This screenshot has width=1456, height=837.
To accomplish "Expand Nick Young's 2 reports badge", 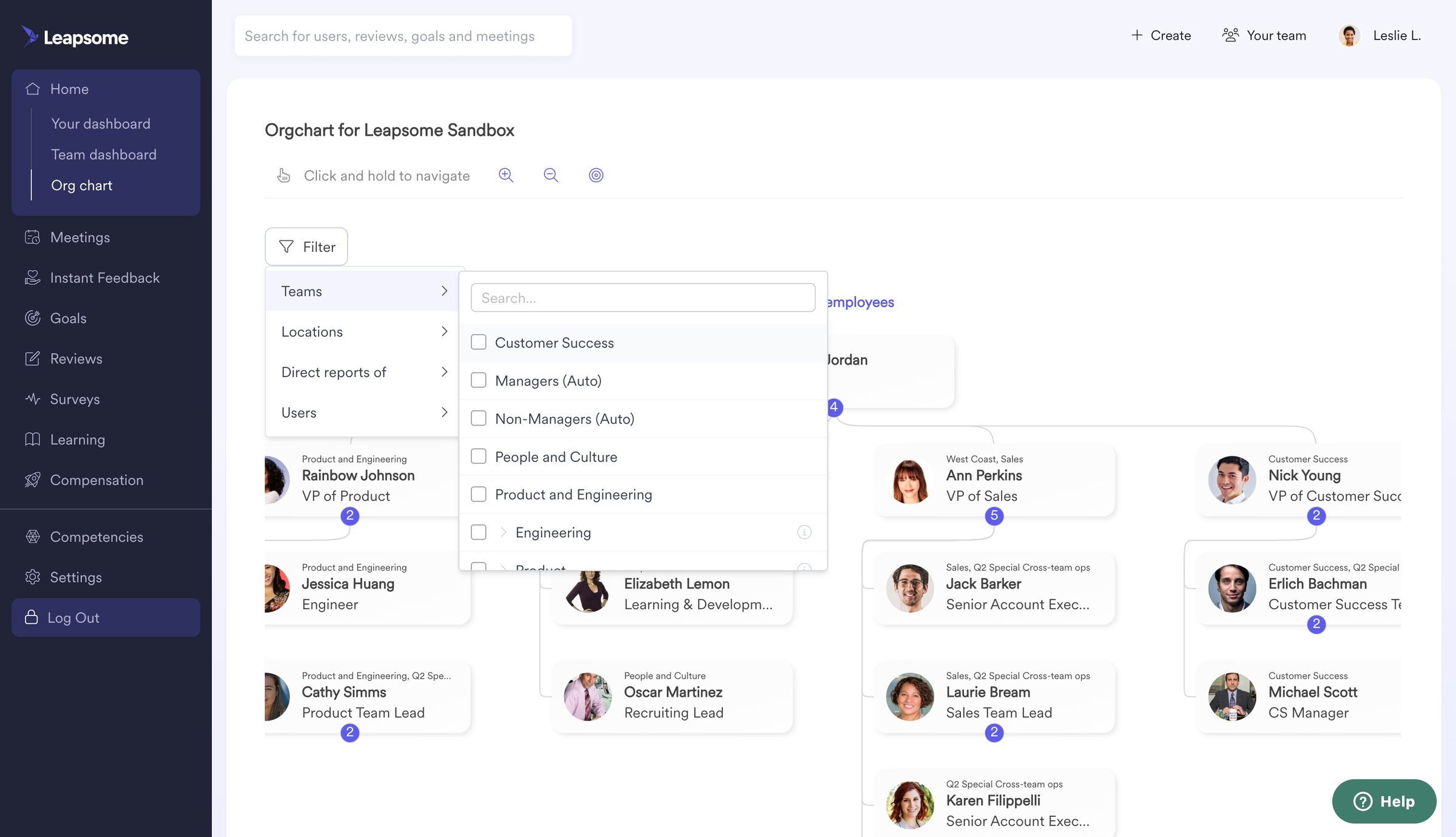I will (x=1316, y=516).
